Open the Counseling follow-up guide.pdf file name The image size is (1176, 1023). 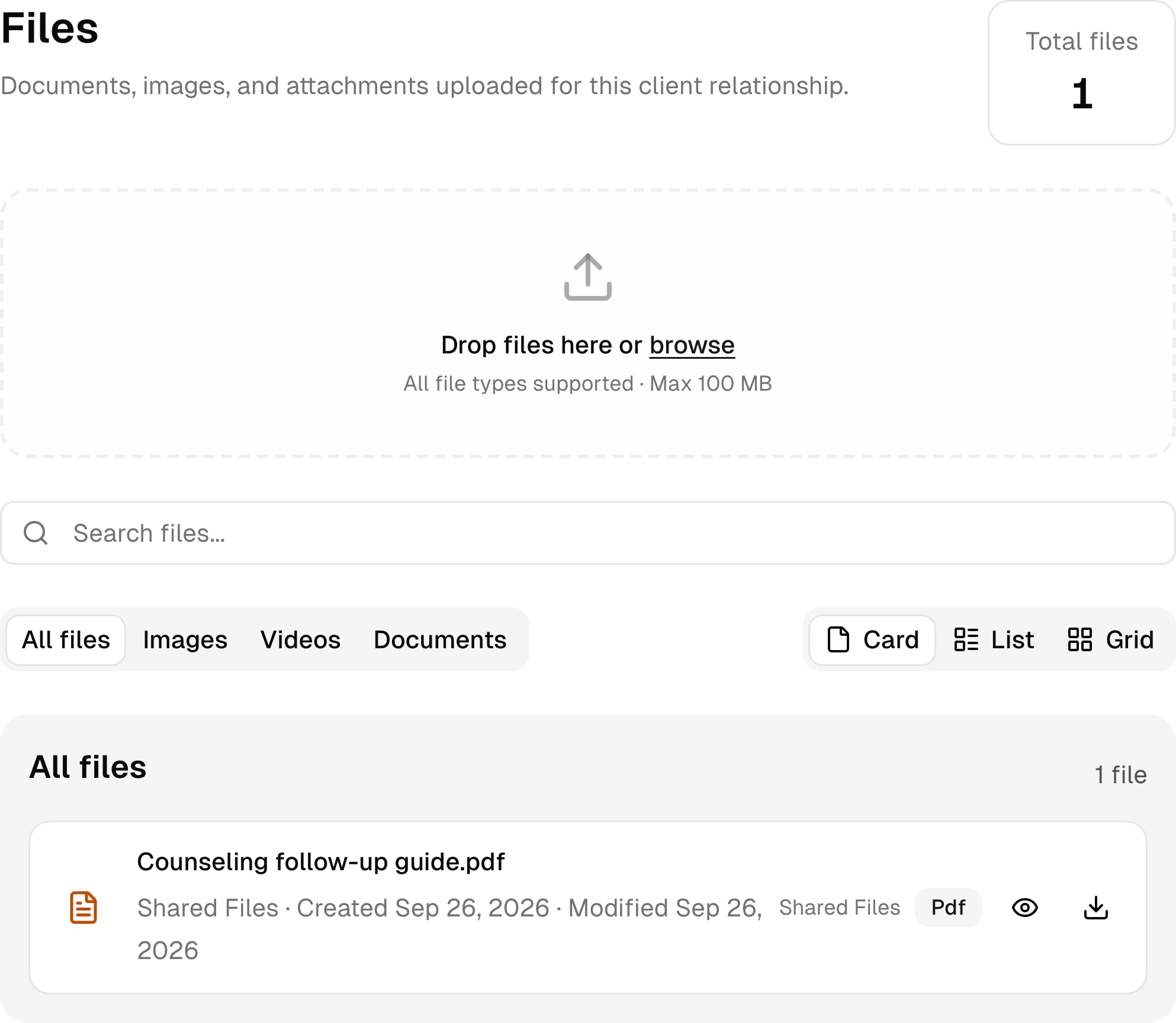pyautogui.click(x=321, y=862)
